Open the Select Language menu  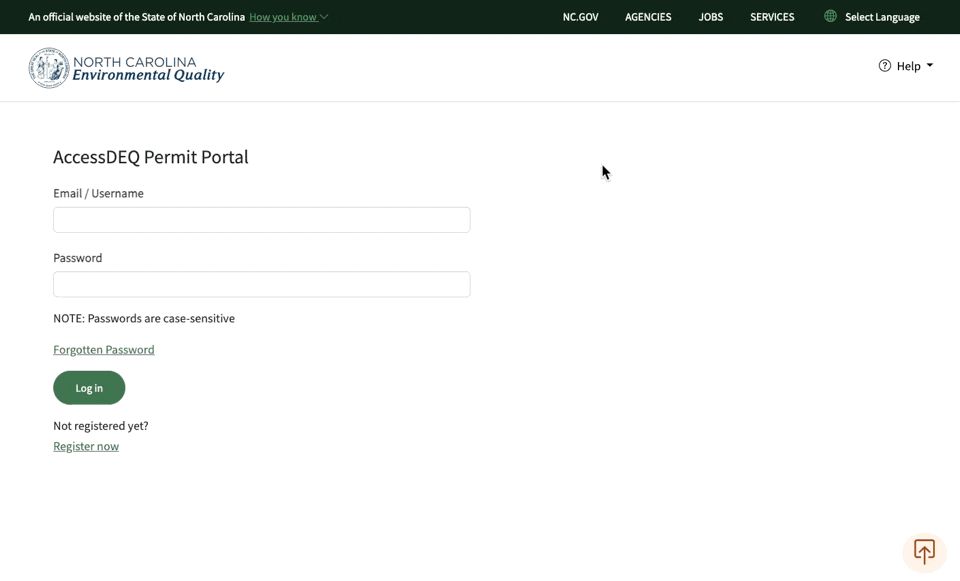click(x=882, y=17)
